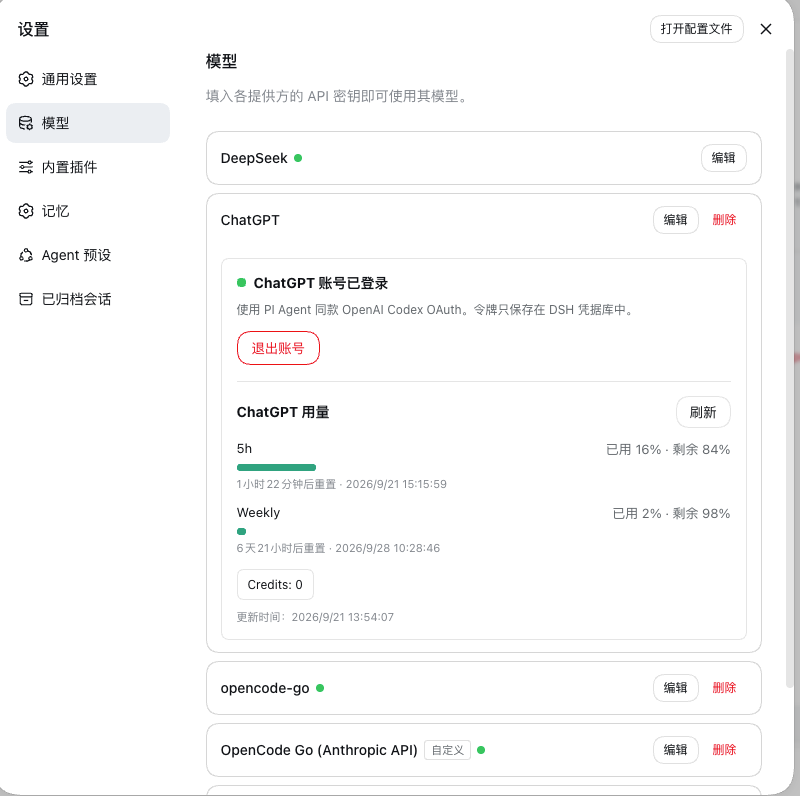Click OpenCode Go (Anthropic API) name
This screenshot has width=800, height=796.
pyautogui.click(x=319, y=750)
